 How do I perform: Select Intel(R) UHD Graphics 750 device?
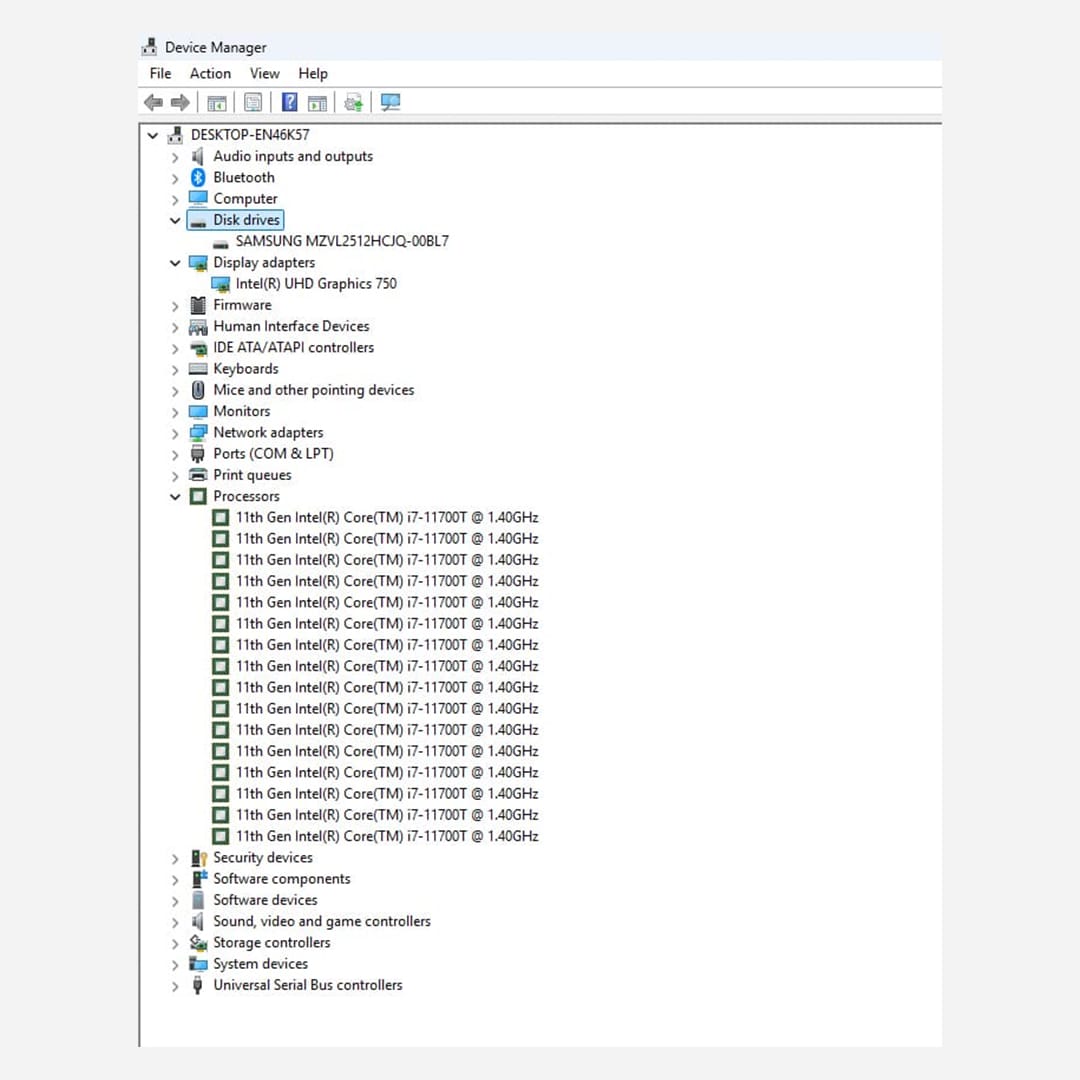pyautogui.click(x=316, y=284)
